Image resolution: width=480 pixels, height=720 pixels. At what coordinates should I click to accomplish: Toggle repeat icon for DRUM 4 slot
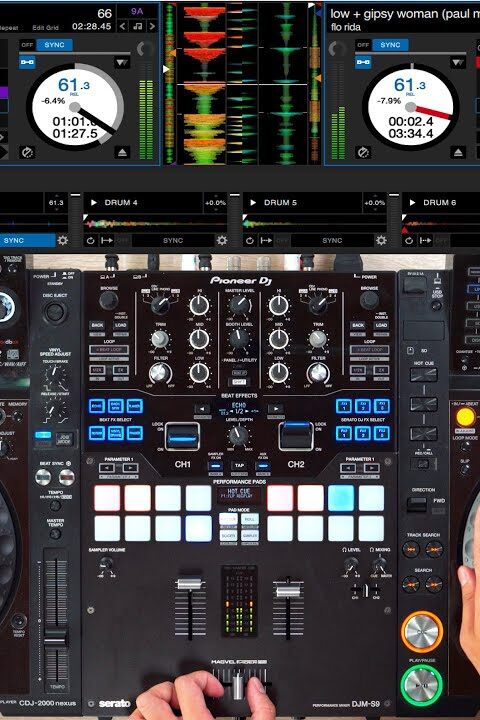[90, 240]
